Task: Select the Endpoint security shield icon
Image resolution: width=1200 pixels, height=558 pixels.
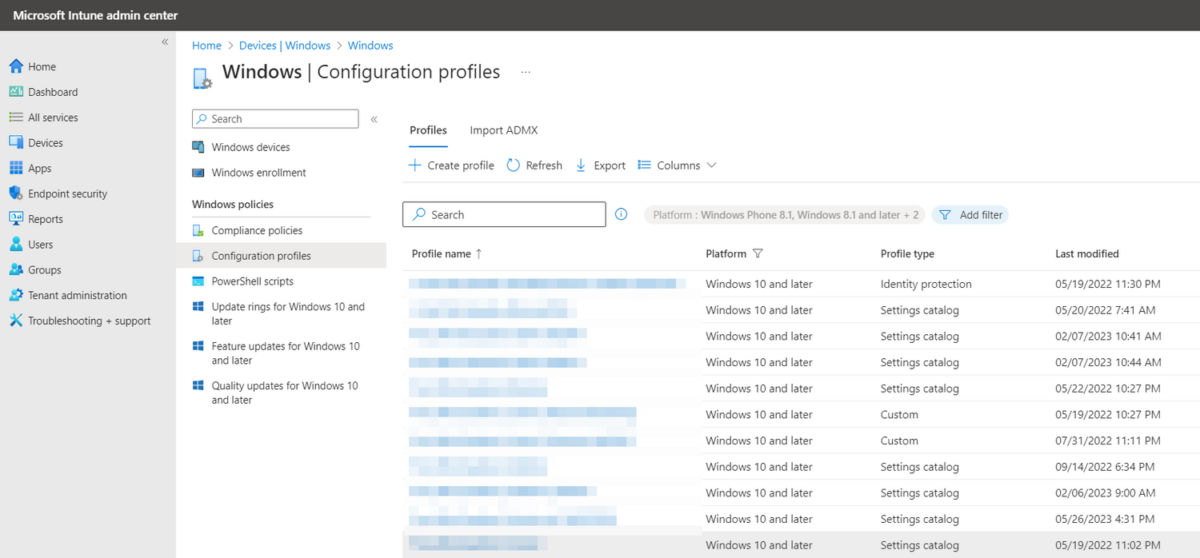Action: [x=16, y=194]
